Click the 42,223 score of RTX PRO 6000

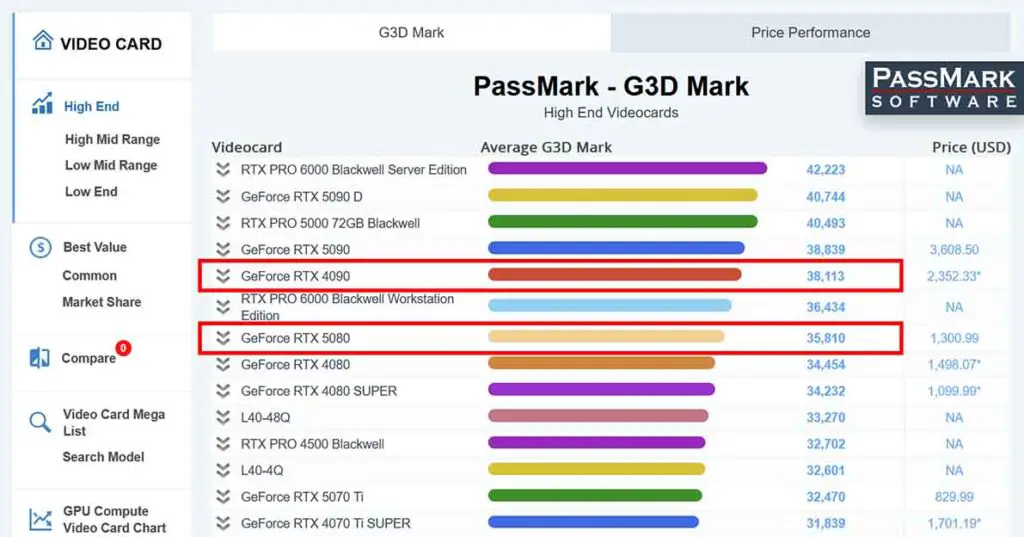pos(825,170)
